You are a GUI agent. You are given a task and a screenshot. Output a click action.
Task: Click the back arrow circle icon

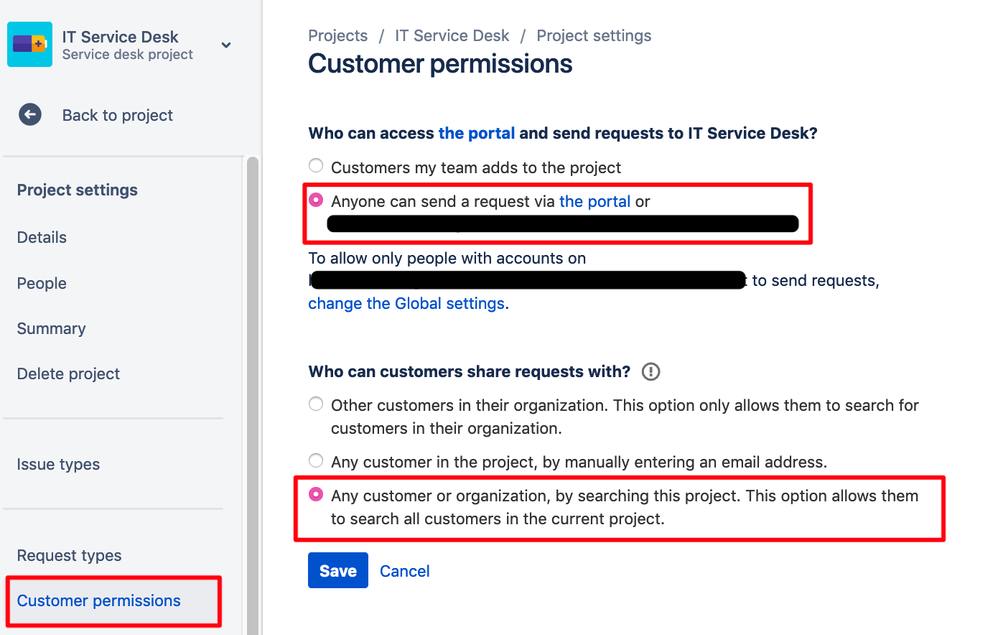pyautogui.click(x=29, y=115)
